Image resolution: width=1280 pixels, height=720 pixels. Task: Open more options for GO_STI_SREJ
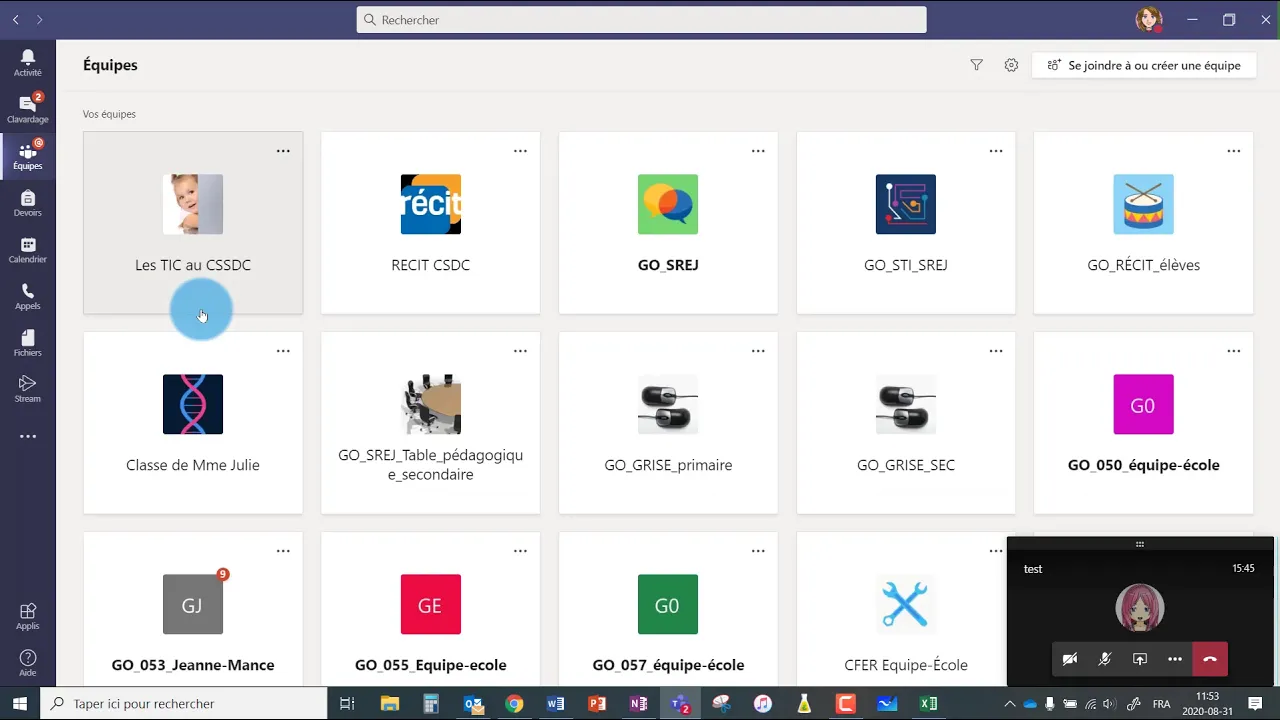pos(996,151)
